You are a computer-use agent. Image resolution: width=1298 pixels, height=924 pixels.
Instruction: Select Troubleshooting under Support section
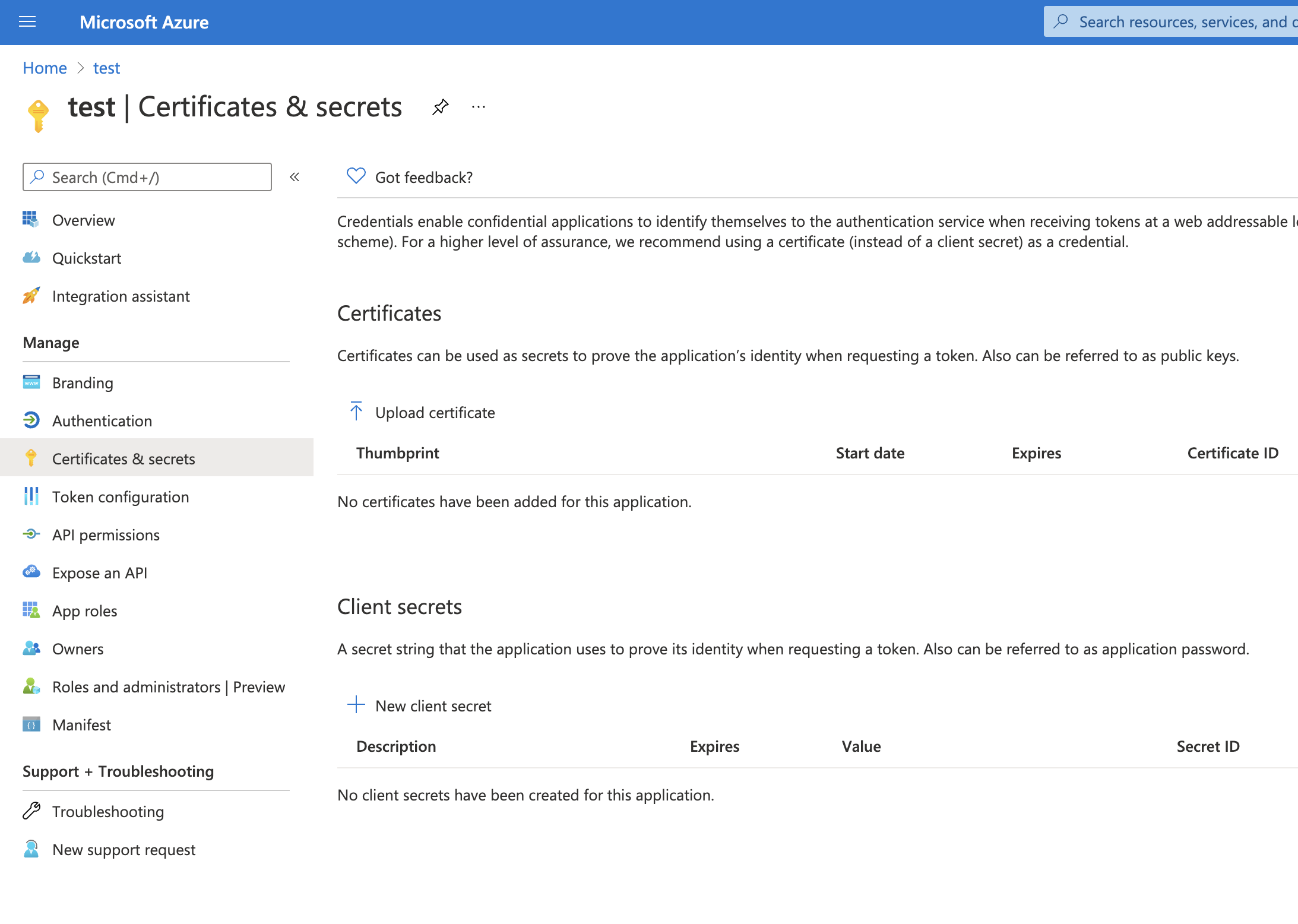pos(108,811)
